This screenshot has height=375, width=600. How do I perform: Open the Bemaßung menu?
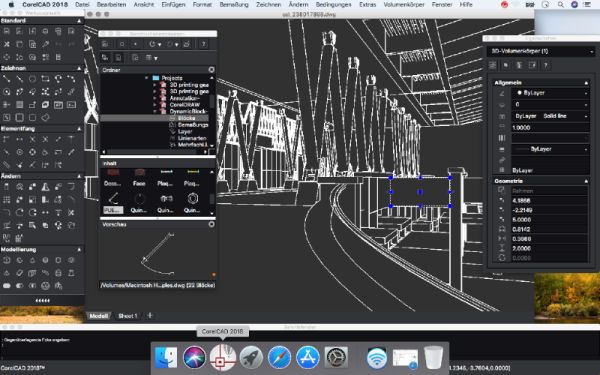(234, 5)
